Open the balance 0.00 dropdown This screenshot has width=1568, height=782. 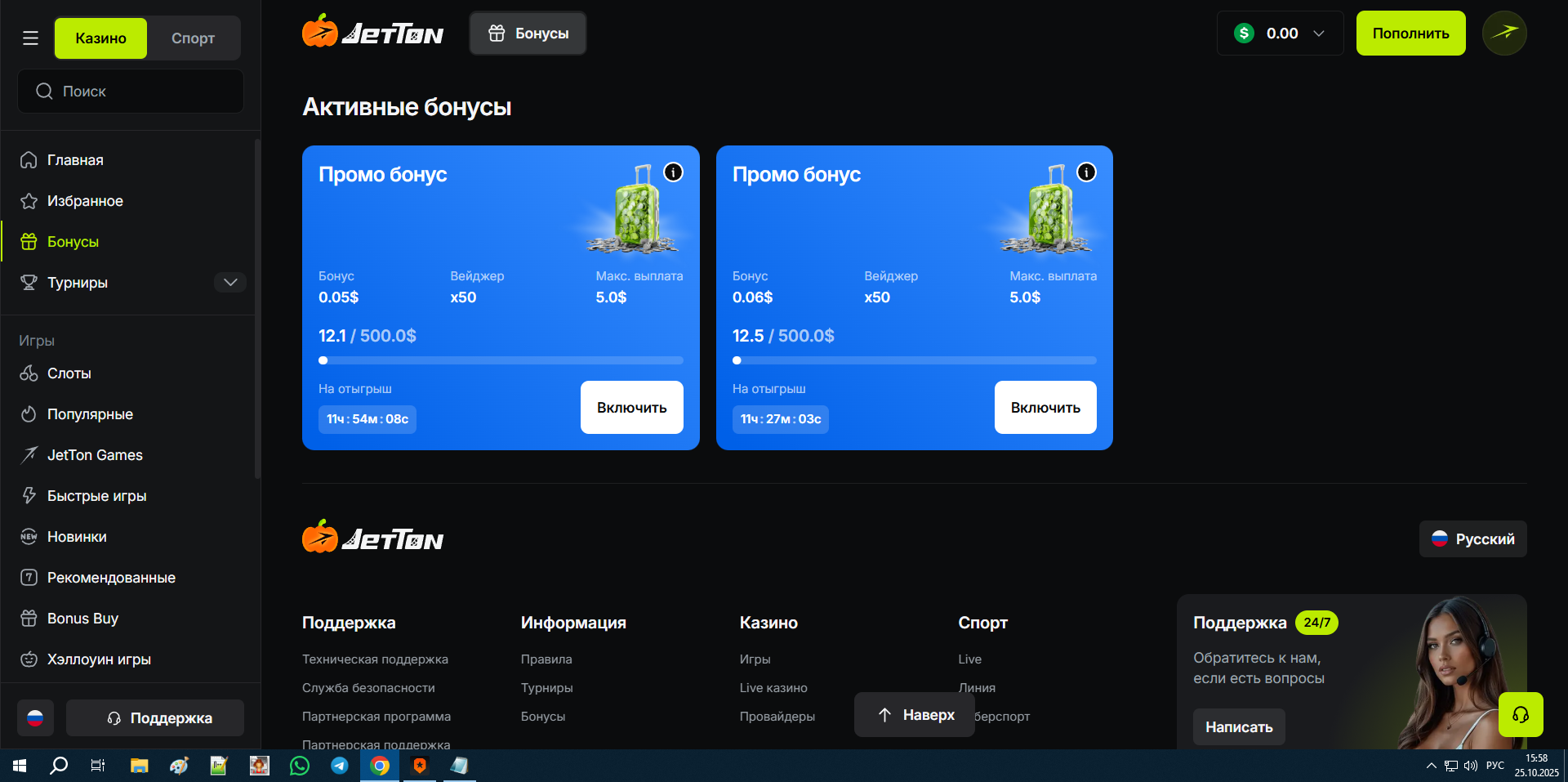(1280, 34)
